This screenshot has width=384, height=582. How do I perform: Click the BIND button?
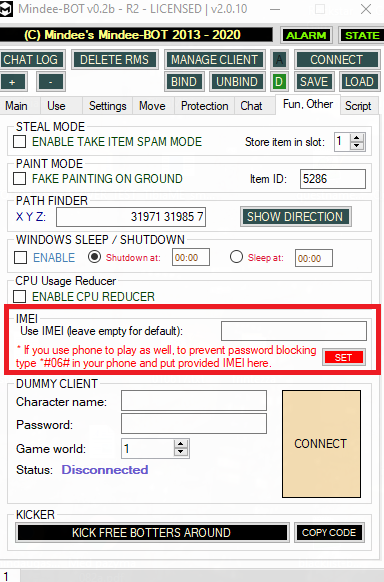[x=184, y=82]
